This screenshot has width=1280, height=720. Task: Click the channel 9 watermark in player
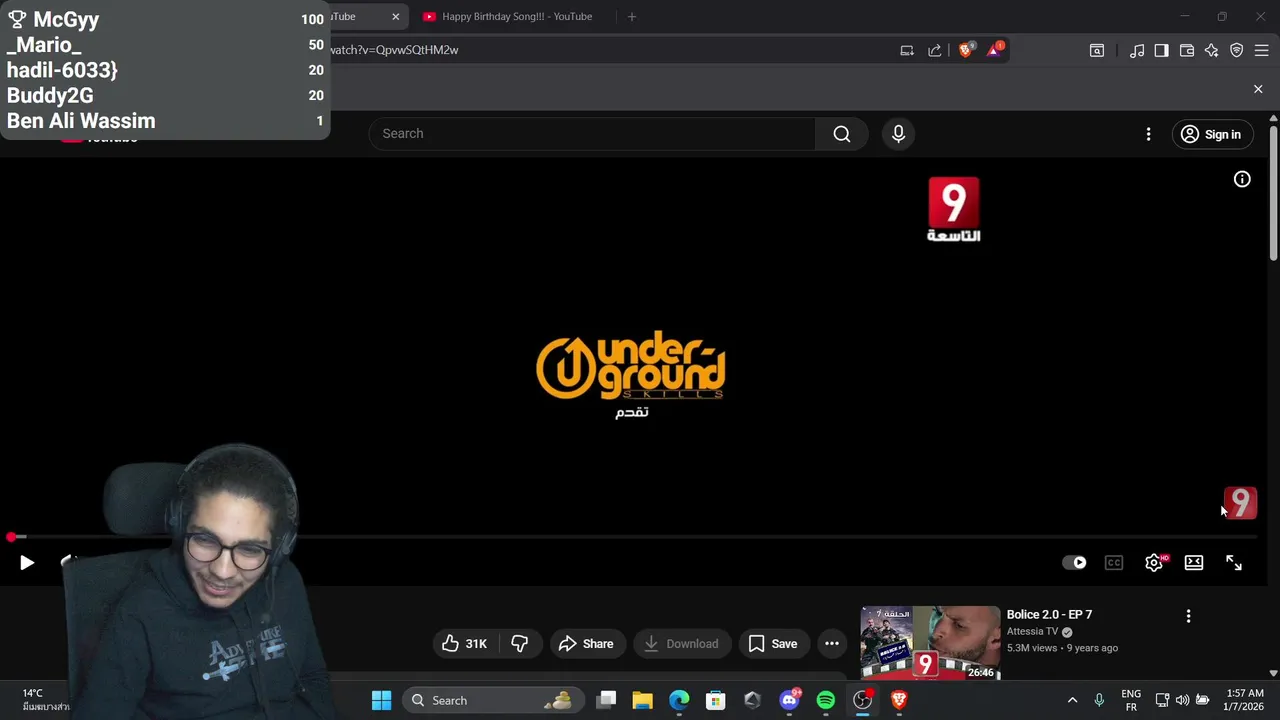[x=1240, y=503]
